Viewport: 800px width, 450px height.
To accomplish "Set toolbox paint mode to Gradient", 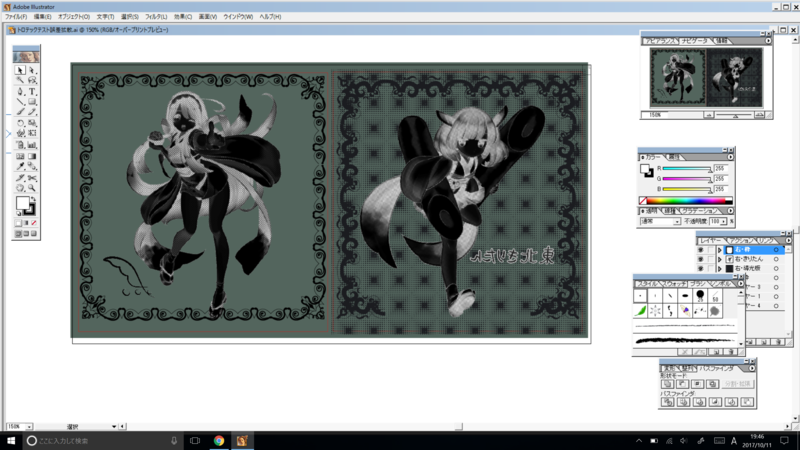I will click(x=26, y=223).
